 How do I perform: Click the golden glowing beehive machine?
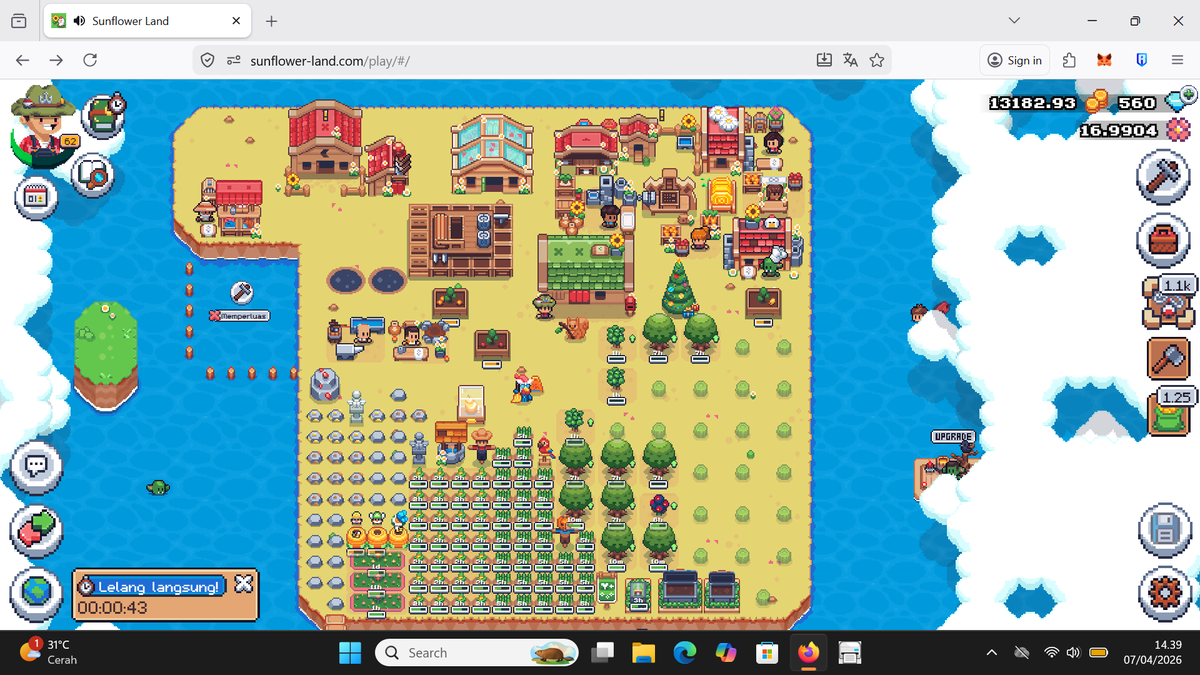[723, 192]
